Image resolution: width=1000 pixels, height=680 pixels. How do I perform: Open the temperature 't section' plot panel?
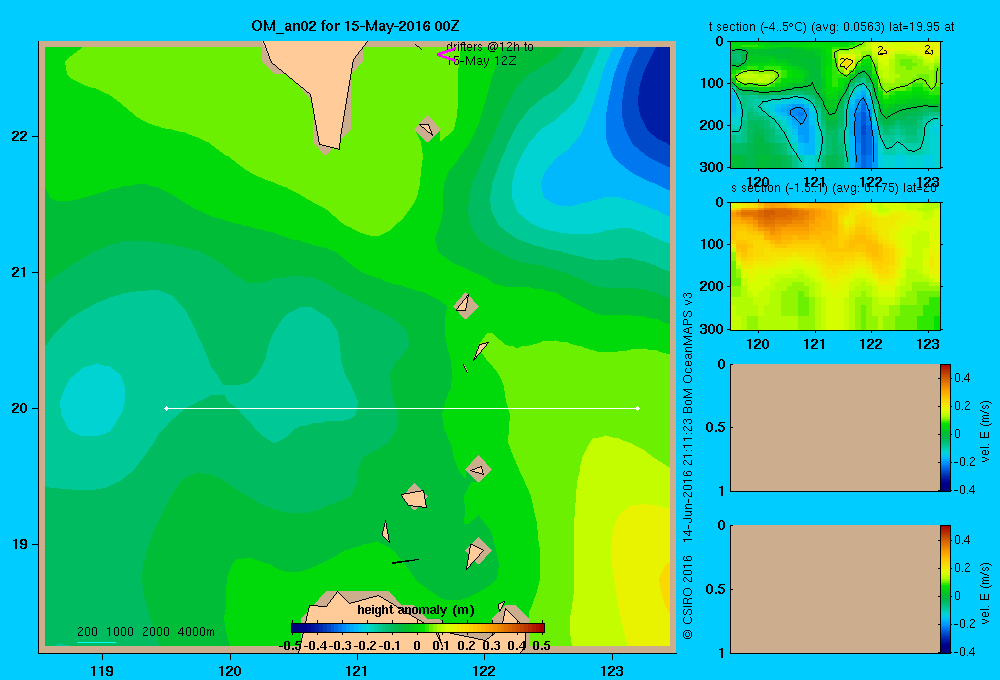click(835, 105)
